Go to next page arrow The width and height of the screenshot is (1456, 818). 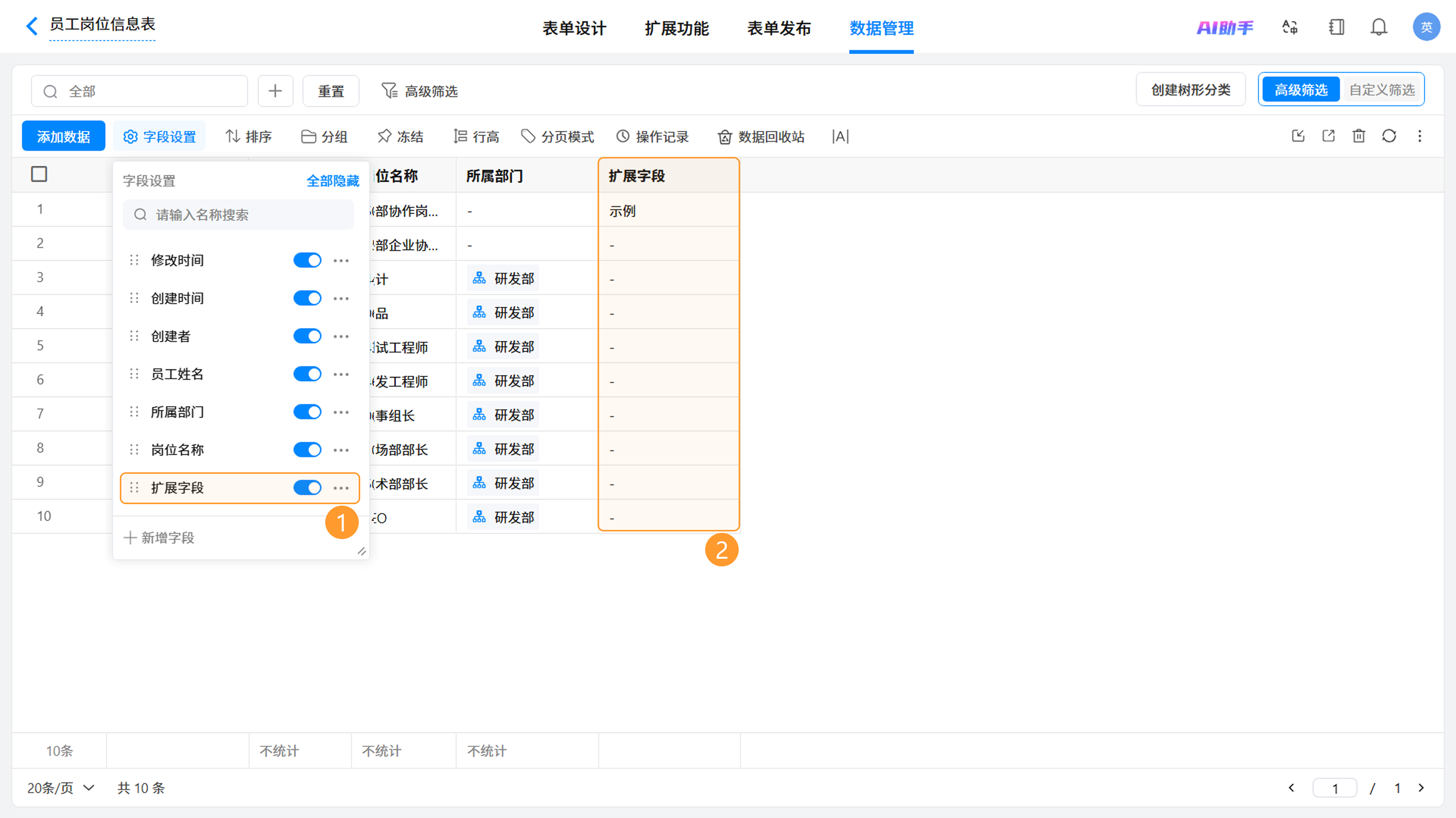pyautogui.click(x=1421, y=788)
